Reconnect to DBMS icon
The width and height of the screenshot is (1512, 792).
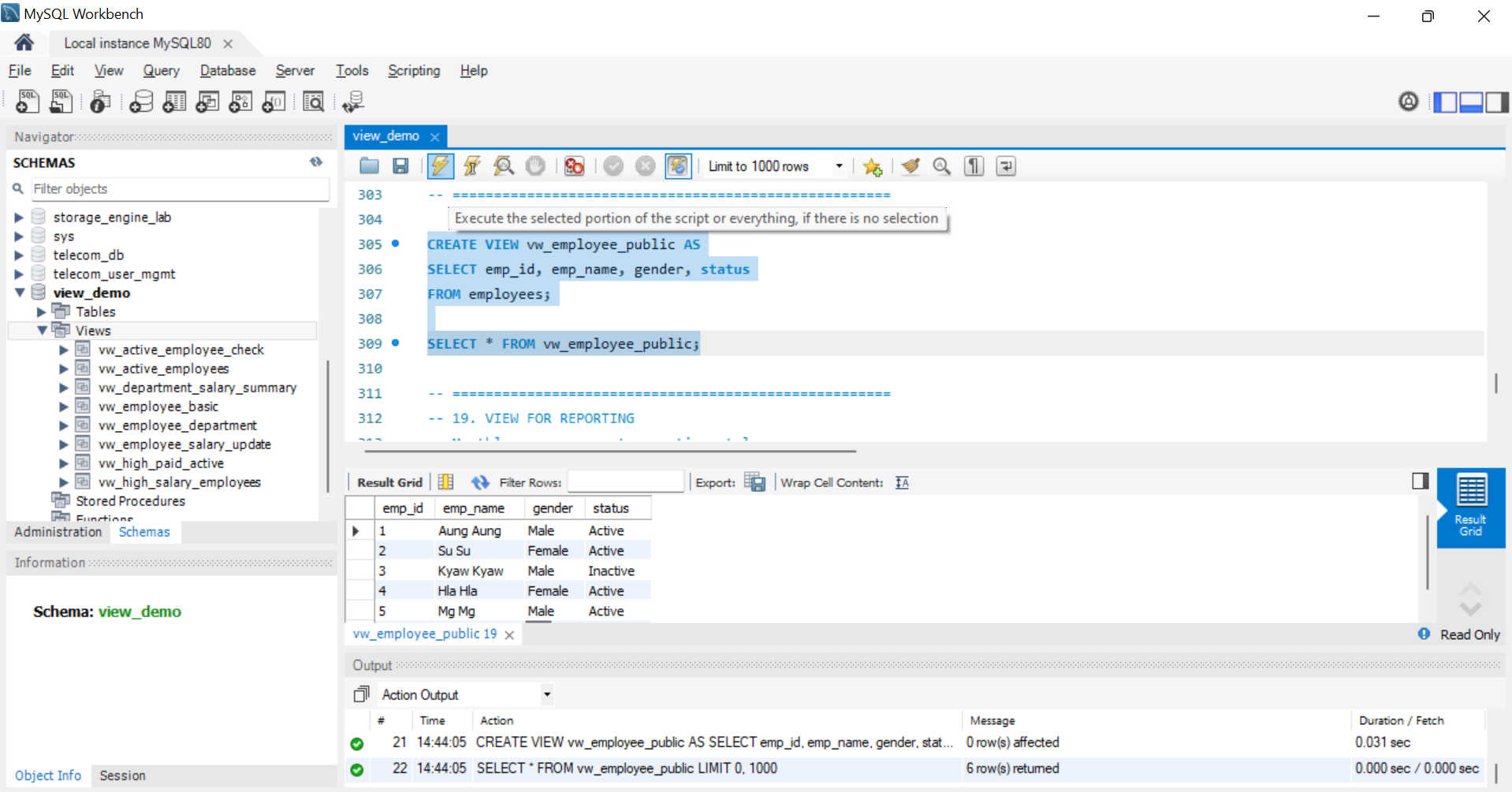[353, 102]
